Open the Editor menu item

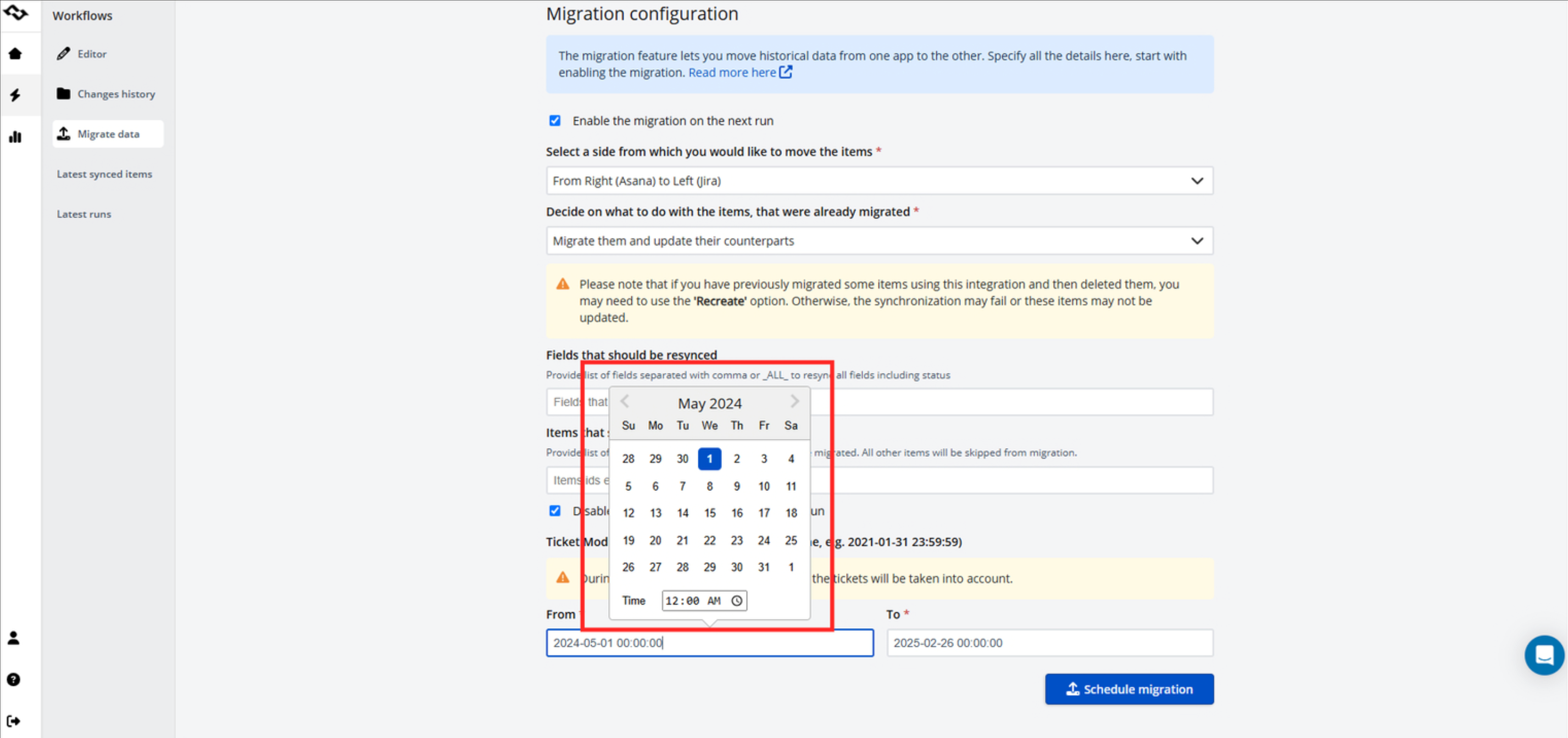click(92, 54)
